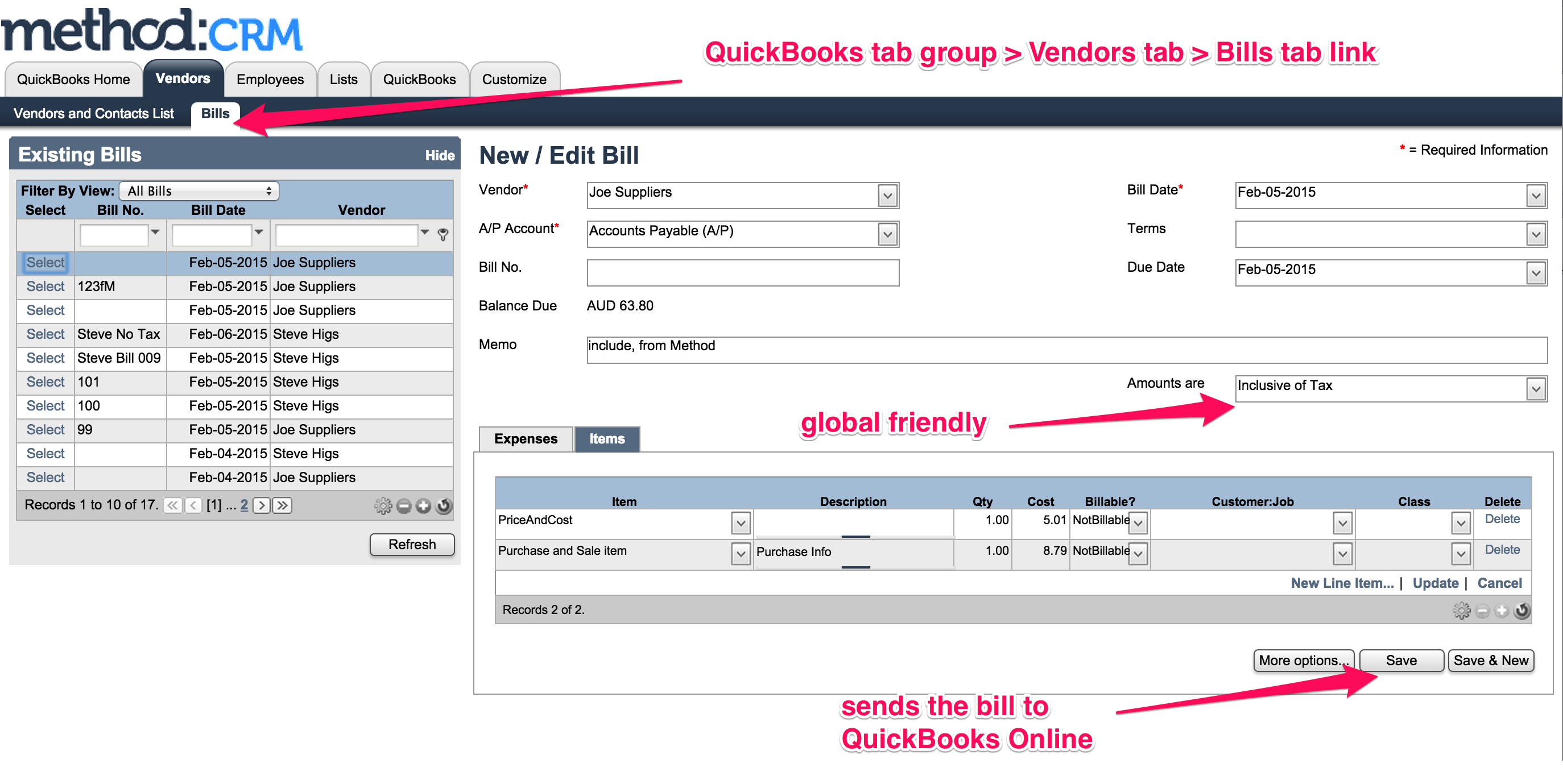This screenshot has height=784, width=1563.
Task: Switch to the Employees tab
Action: tap(270, 80)
